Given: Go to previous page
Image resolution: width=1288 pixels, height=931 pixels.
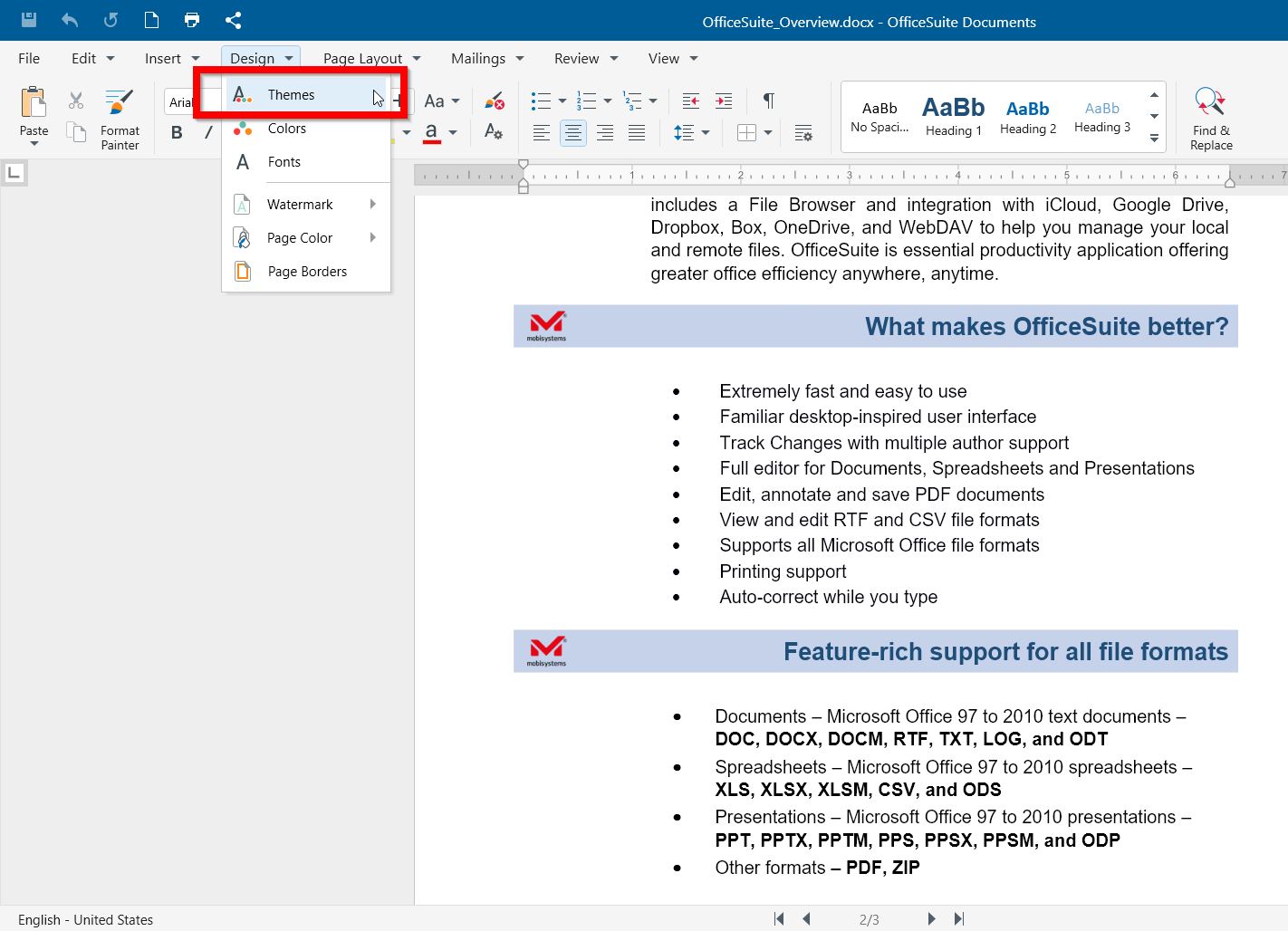Looking at the screenshot, I should (x=806, y=918).
